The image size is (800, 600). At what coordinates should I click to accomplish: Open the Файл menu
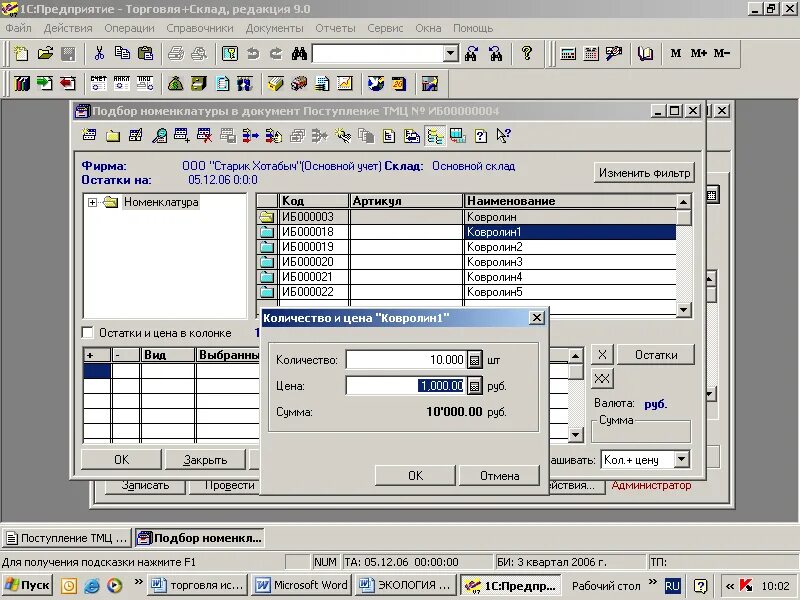point(18,28)
